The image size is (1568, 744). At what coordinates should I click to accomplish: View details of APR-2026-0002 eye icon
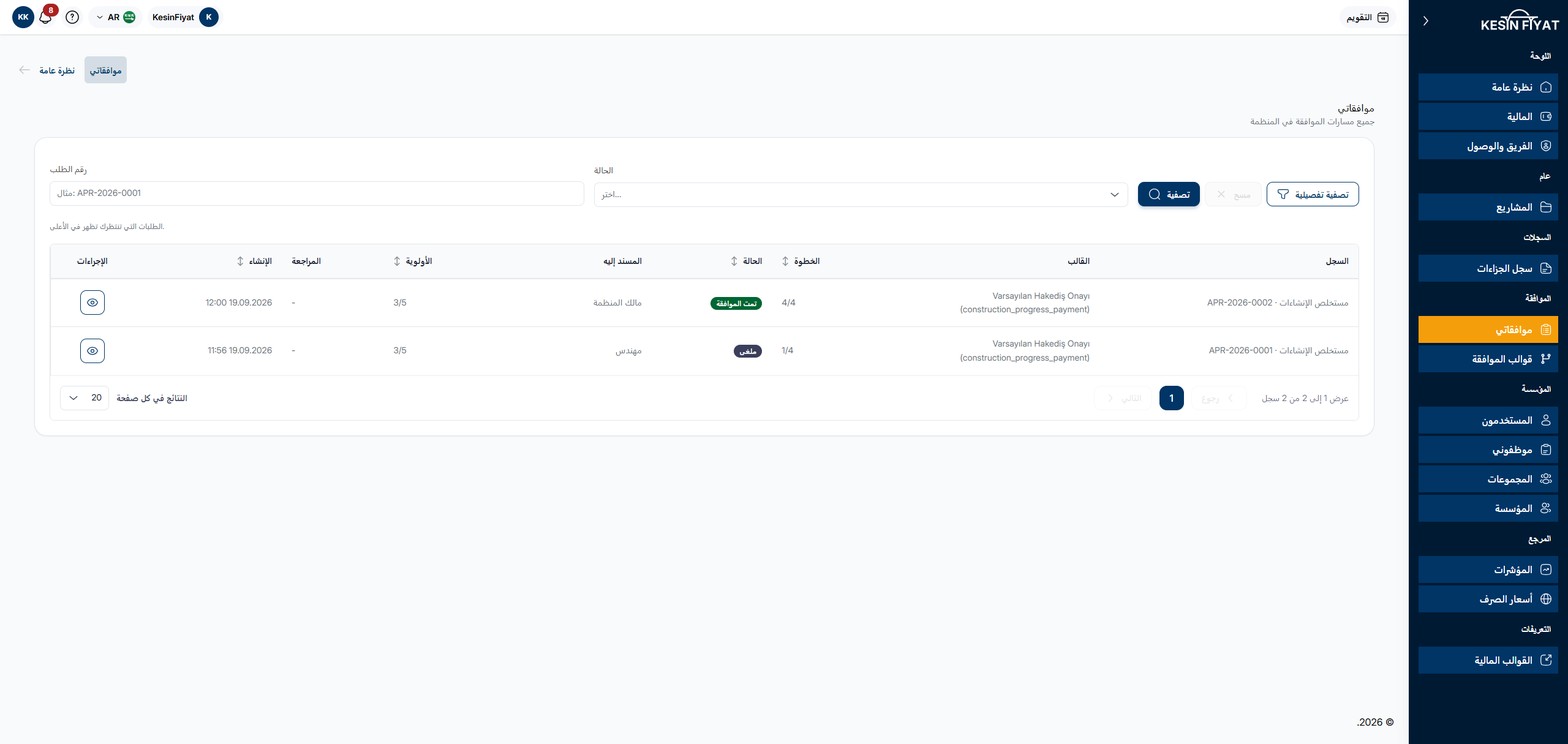click(x=92, y=302)
